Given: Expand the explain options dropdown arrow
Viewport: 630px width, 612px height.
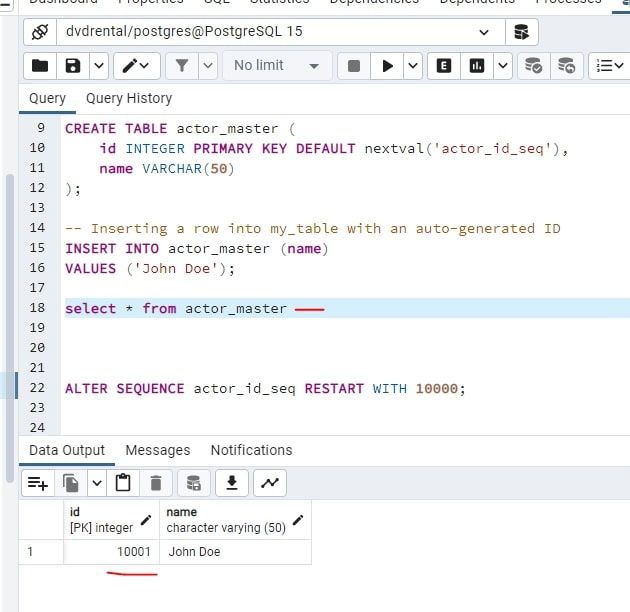Looking at the screenshot, I should 503,65.
